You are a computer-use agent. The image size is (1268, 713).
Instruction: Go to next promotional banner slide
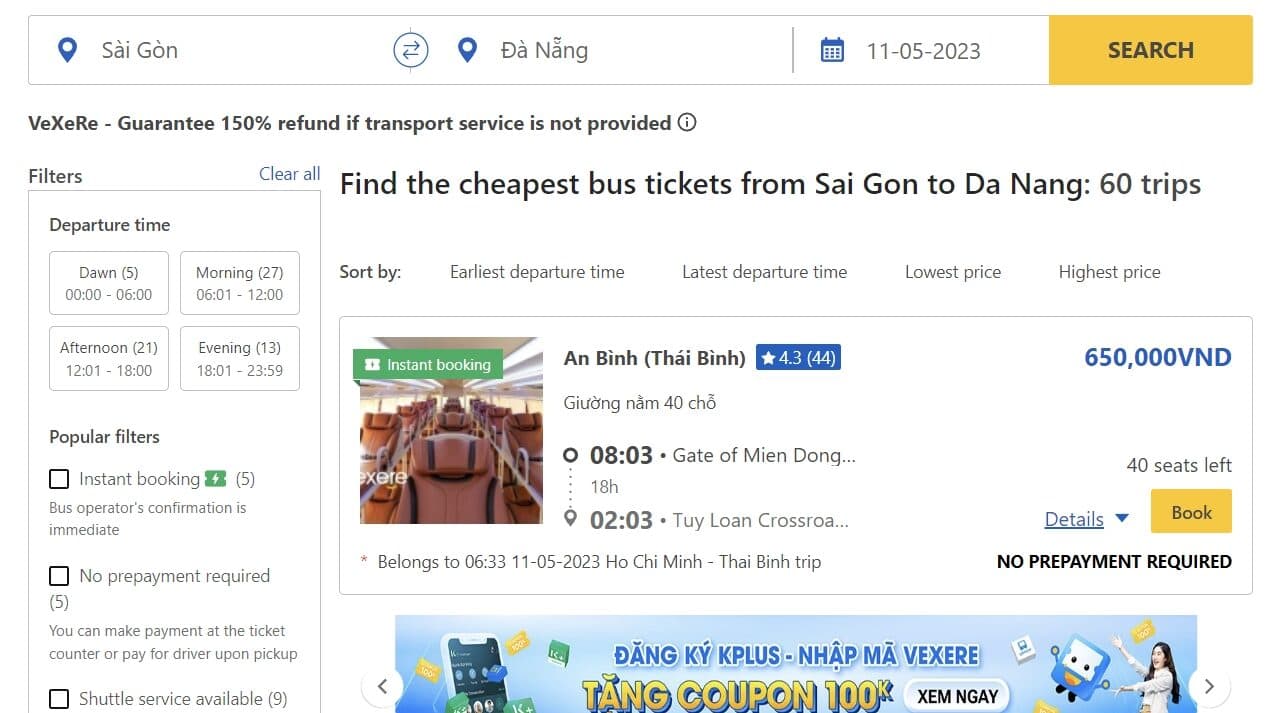point(1208,686)
